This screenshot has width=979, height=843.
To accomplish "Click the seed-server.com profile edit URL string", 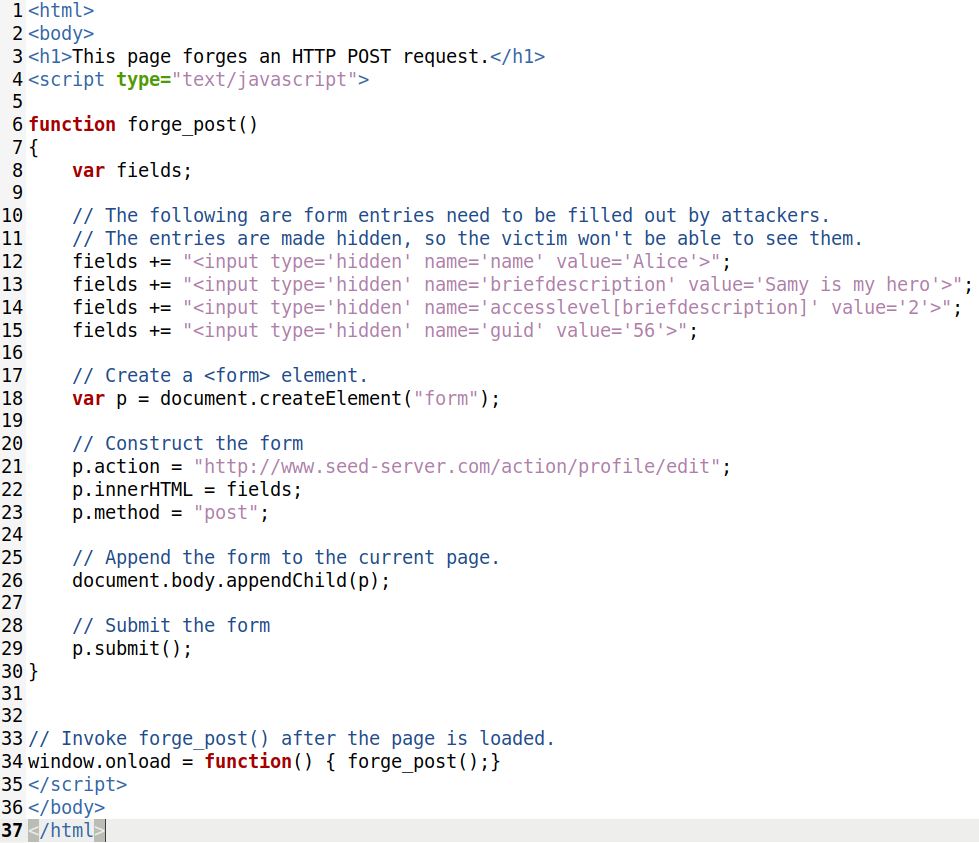I will click(457, 466).
